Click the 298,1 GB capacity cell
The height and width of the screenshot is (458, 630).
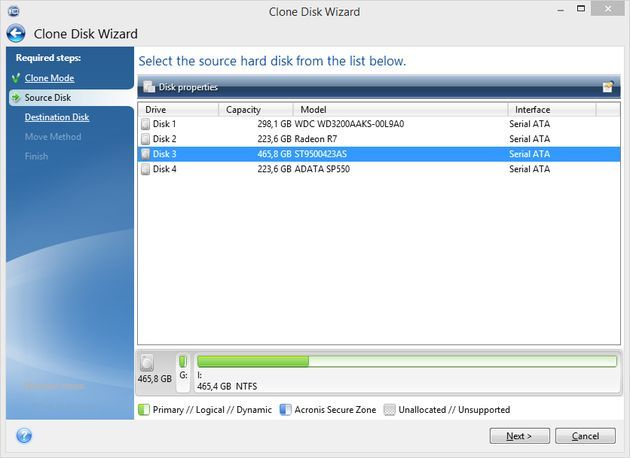[x=274, y=124]
